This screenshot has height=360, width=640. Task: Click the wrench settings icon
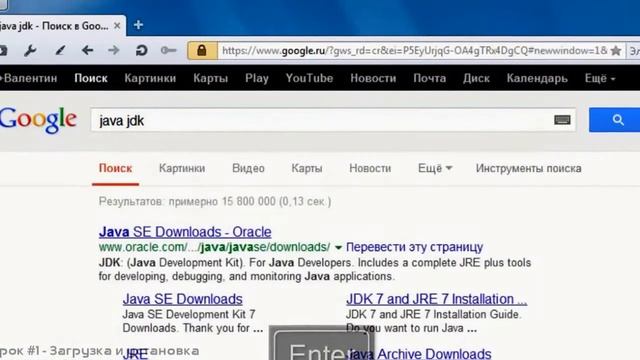click(x=30, y=51)
